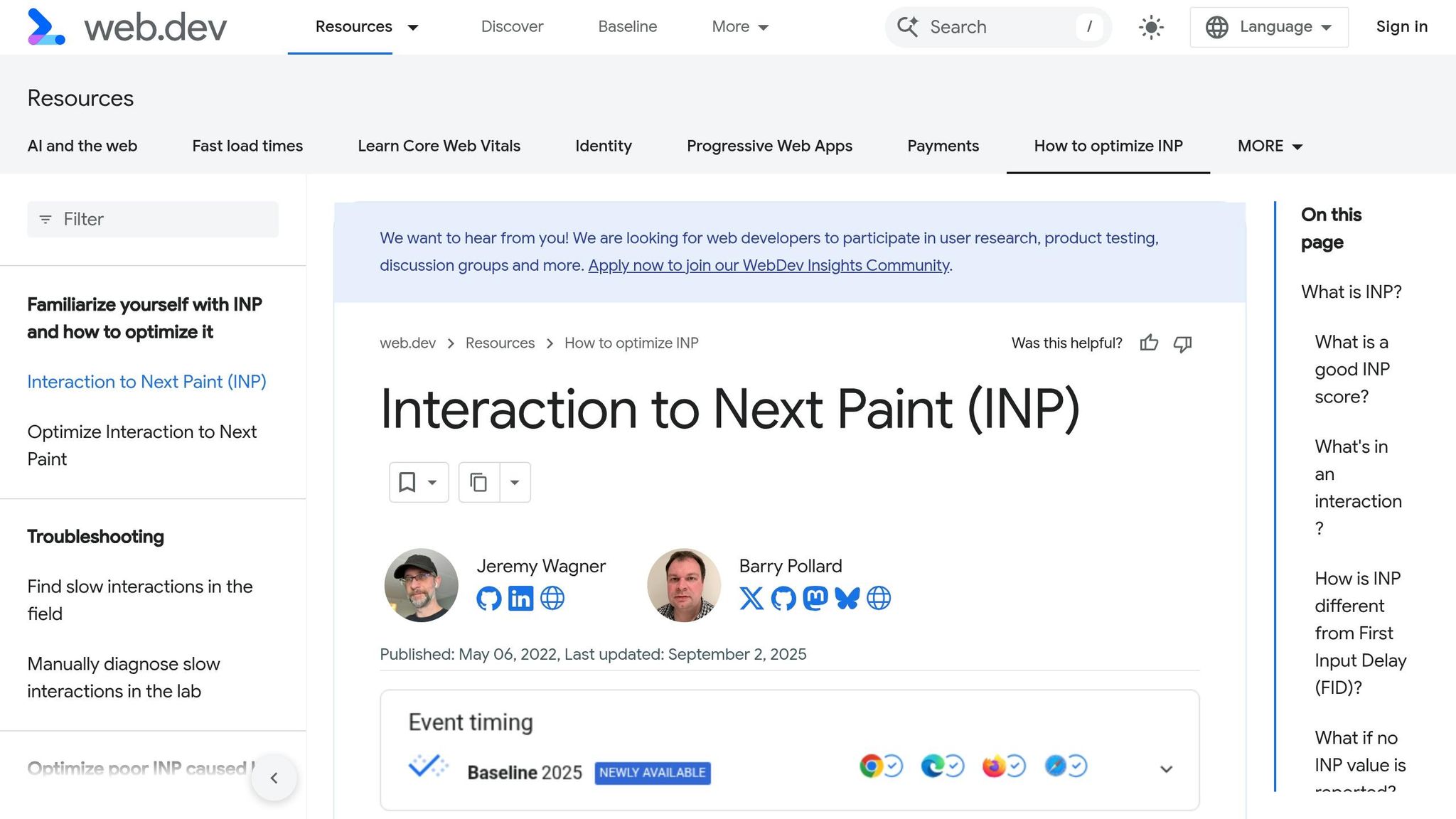Click the Language globe icon

[x=1216, y=27]
